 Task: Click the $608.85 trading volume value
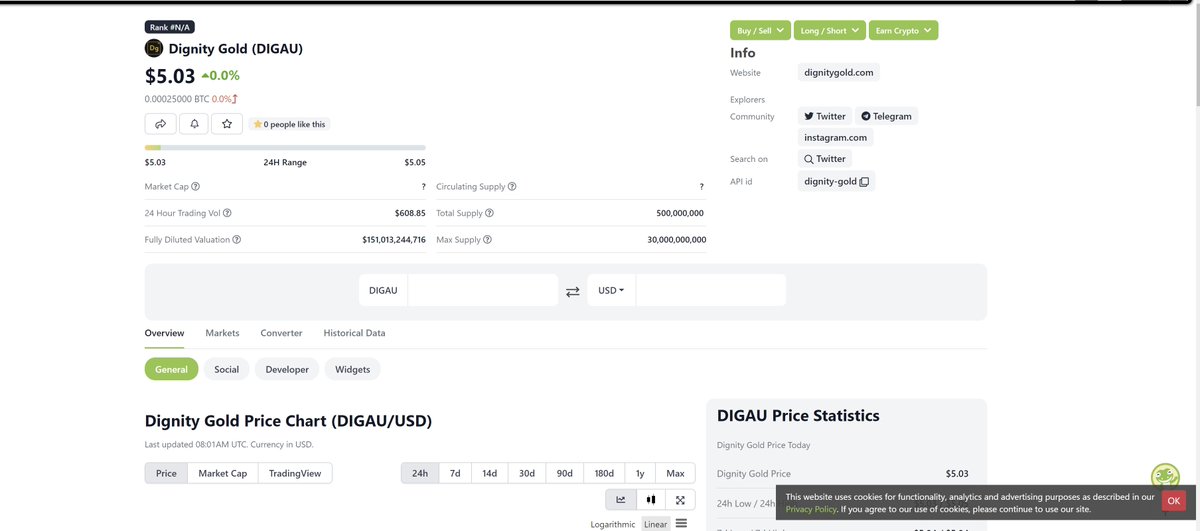(x=410, y=213)
